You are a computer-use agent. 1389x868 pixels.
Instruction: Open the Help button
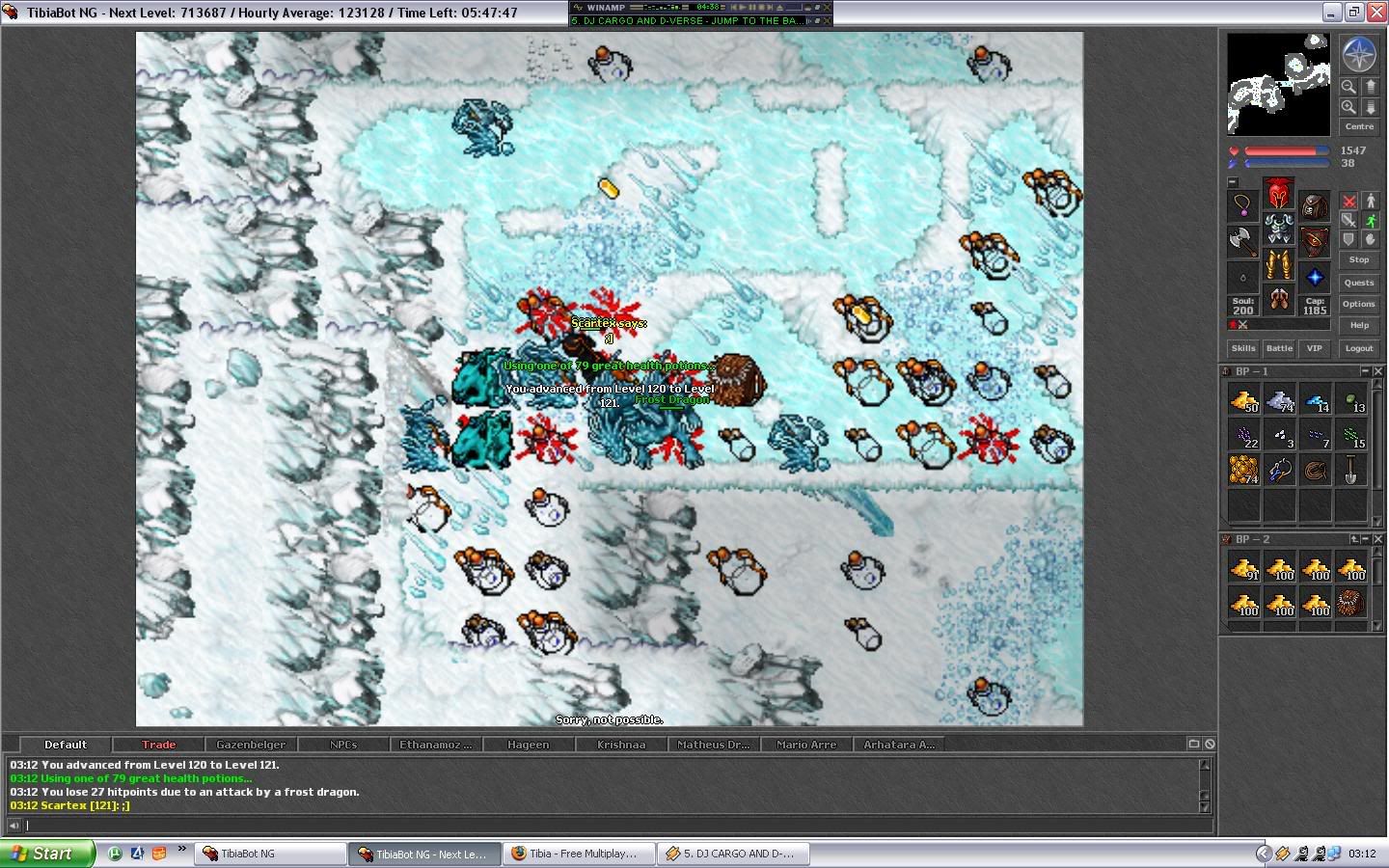click(x=1359, y=325)
